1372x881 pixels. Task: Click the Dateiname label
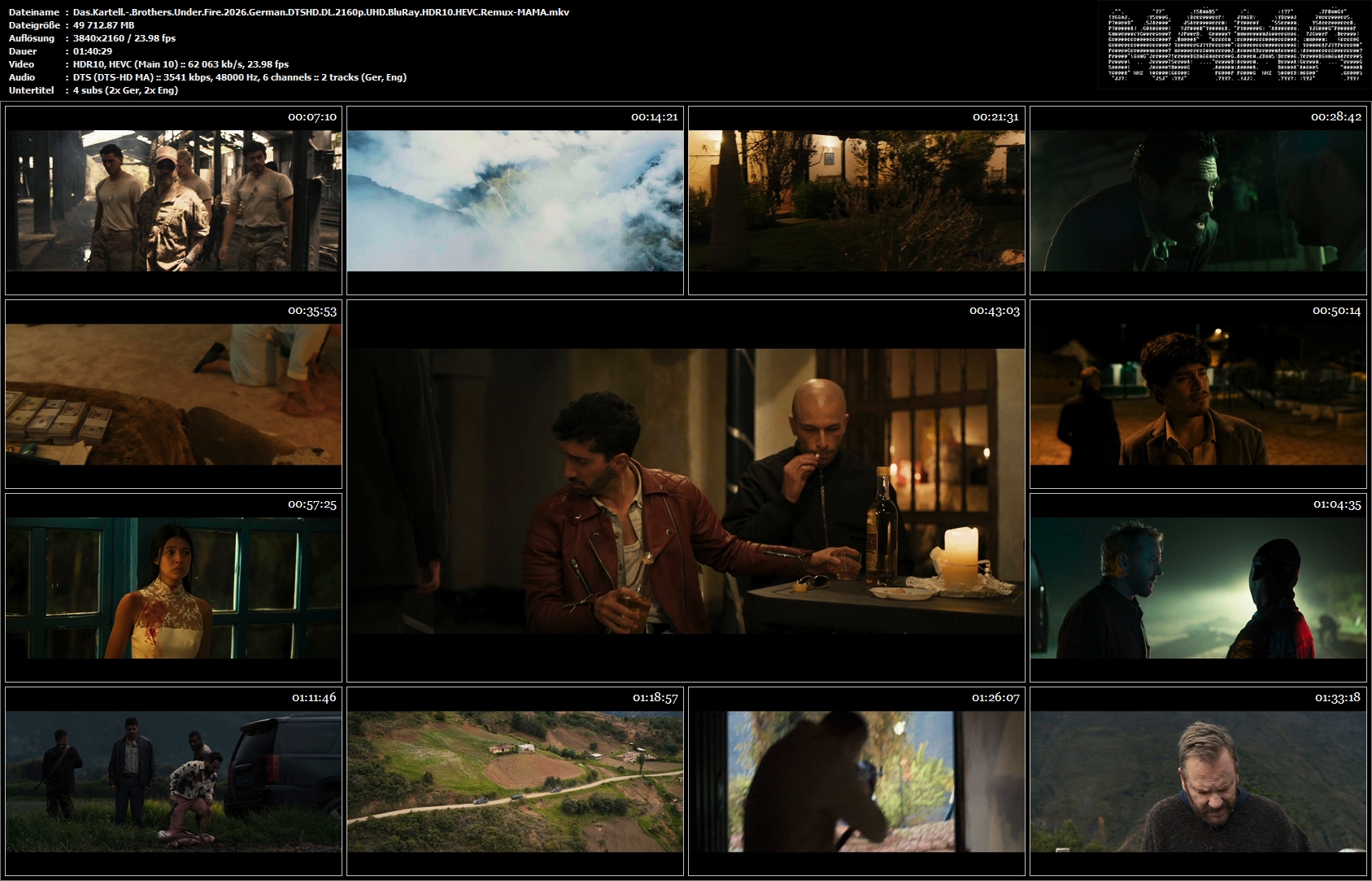tap(34, 12)
